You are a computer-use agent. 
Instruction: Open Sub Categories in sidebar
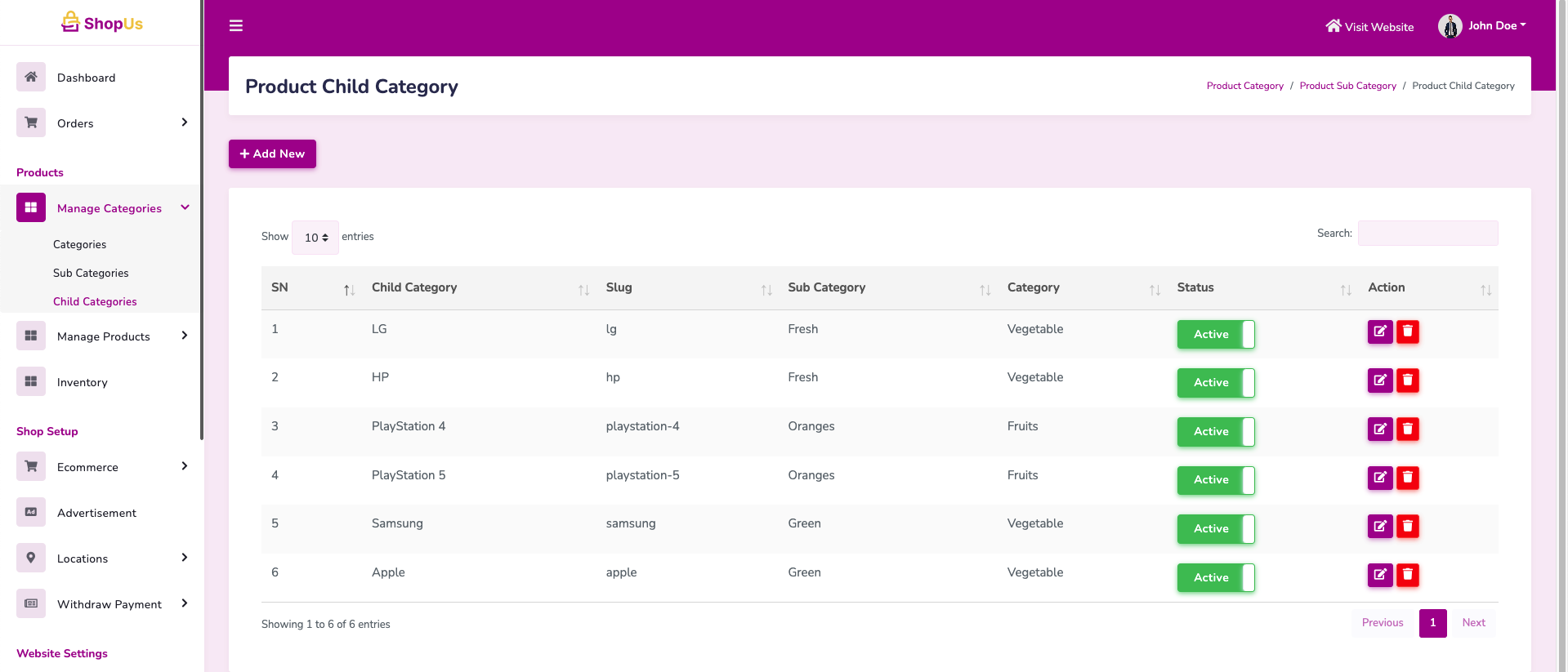click(91, 273)
